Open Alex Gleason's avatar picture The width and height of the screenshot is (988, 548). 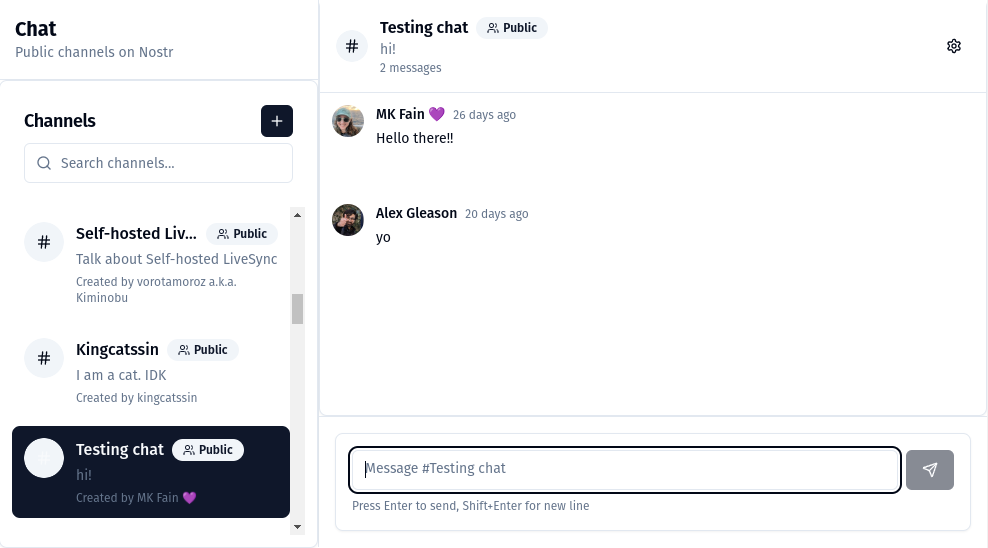click(348, 220)
